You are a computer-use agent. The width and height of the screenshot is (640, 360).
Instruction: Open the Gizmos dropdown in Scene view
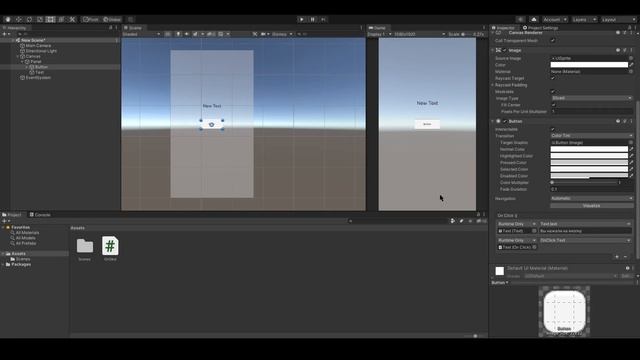coord(282,34)
